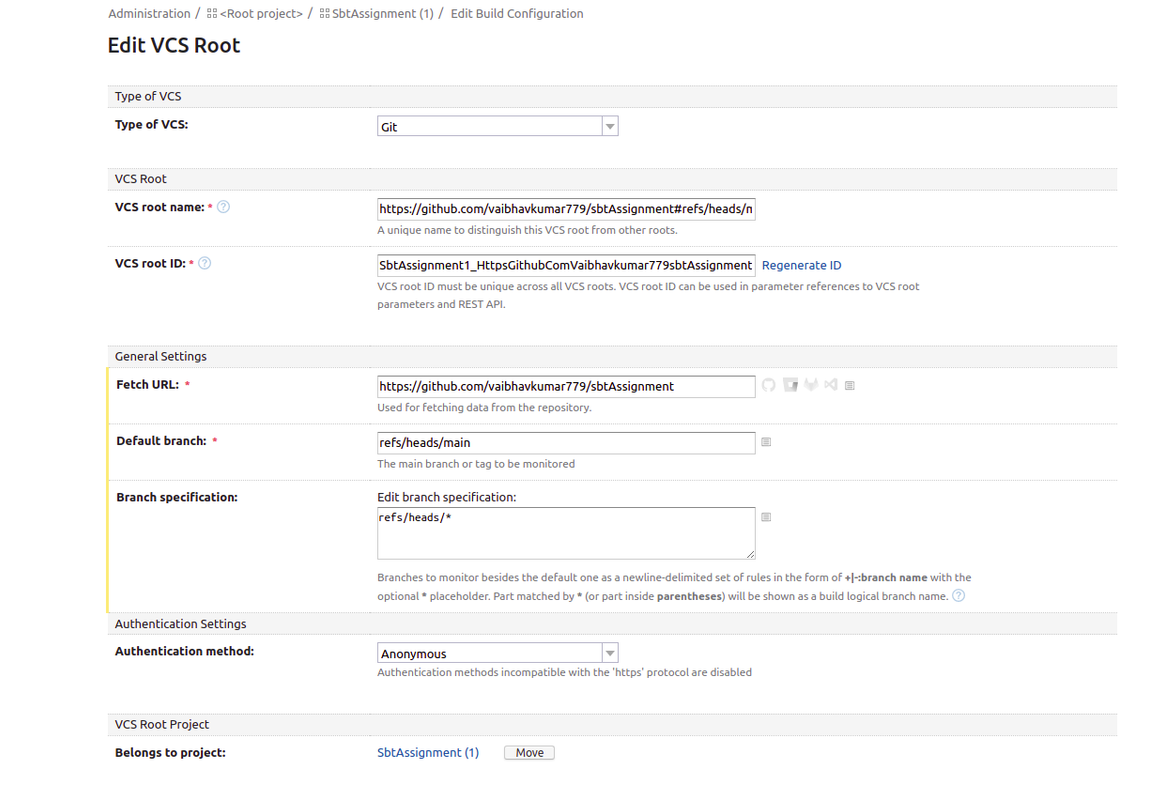Viewport: 1149px width, 800px height.
Task: Open help icon for VCS root ID
Action: pyautogui.click(x=204, y=264)
